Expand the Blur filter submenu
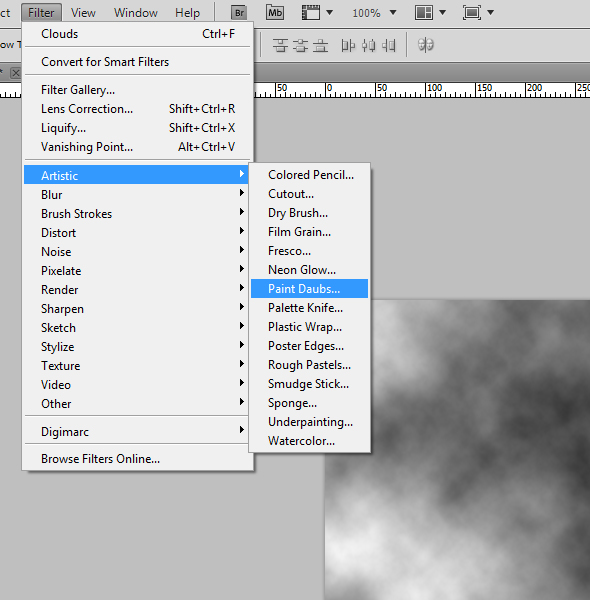Screen dimensions: 590x600 click(136, 194)
